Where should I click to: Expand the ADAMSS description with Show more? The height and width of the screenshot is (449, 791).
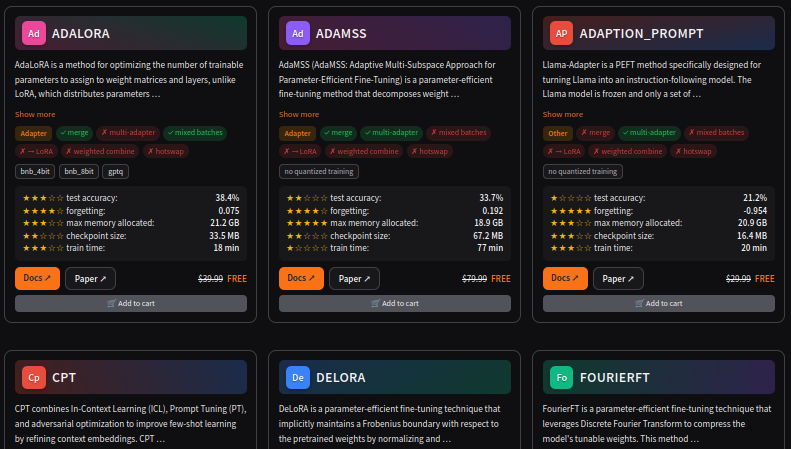299,115
